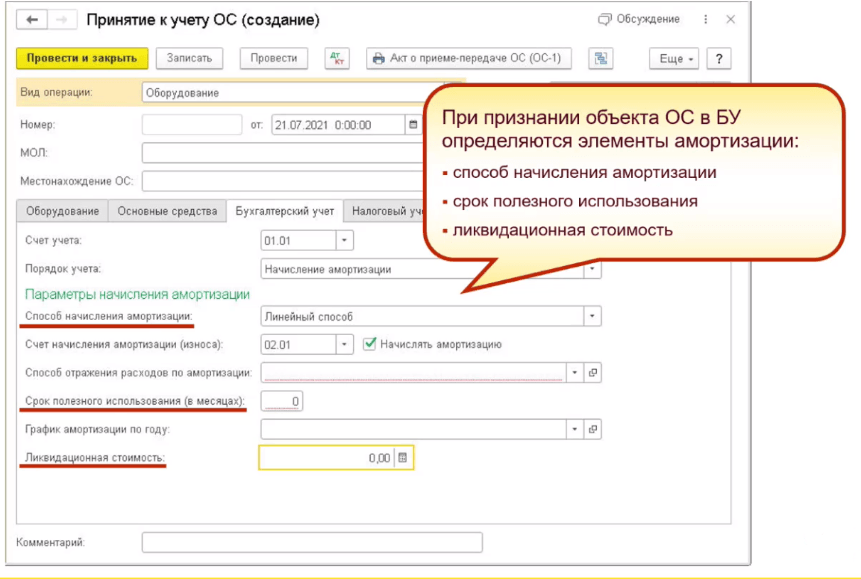Open selection icon for График амортизации
This screenshot has height=579, width=861.
[593, 429]
